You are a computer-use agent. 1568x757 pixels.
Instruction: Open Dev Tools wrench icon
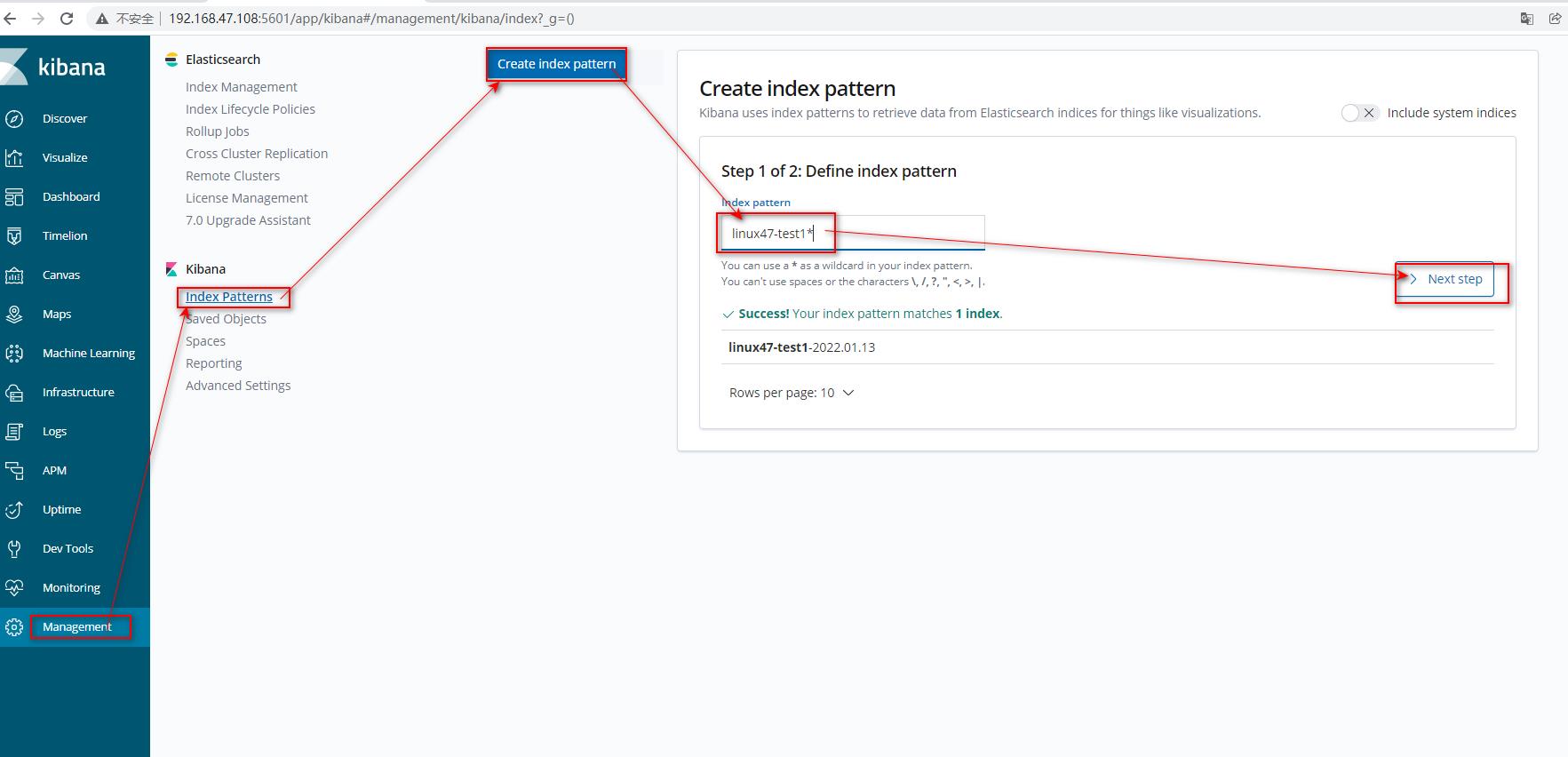tap(14, 549)
